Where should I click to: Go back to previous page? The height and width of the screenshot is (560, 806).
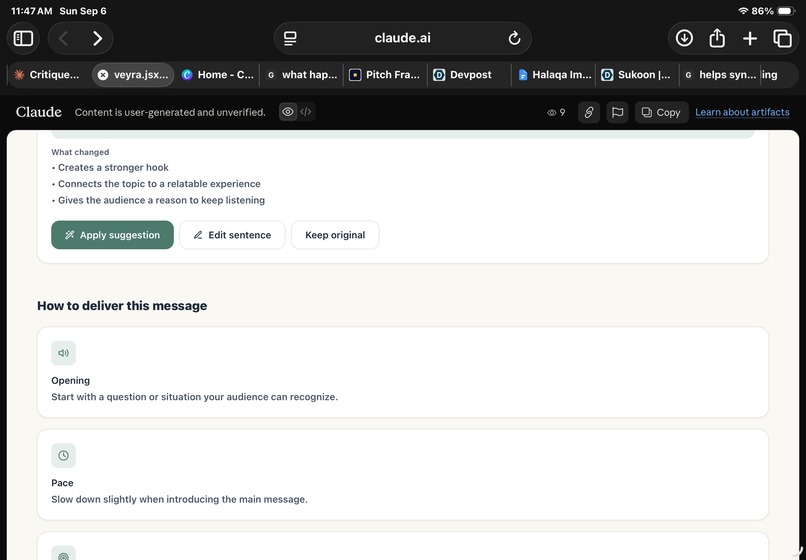(x=64, y=39)
